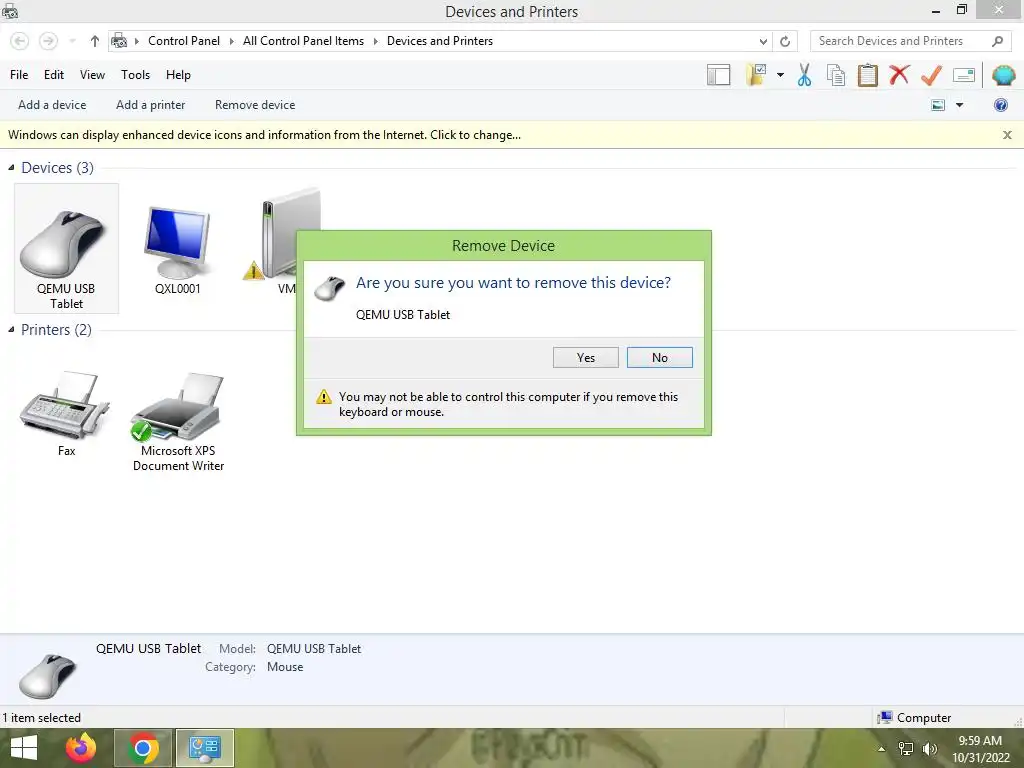
Task: Open the view options dropdown arrow
Action: [x=959, y=105]
